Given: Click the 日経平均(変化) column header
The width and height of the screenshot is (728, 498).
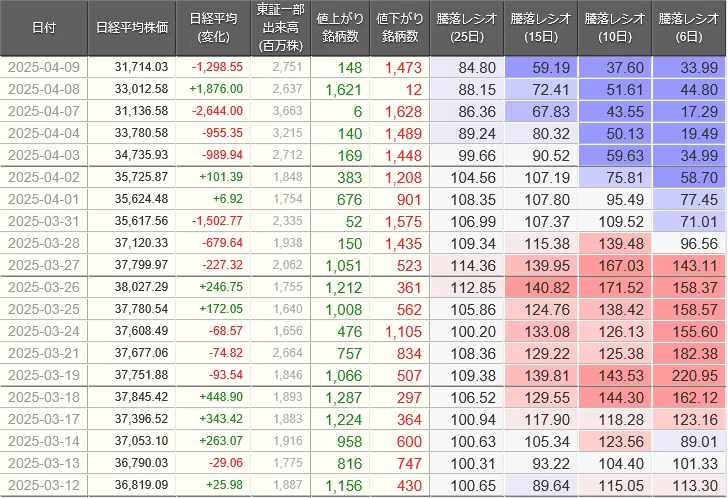Looking at the screenshot, I should tap(213, 28).
